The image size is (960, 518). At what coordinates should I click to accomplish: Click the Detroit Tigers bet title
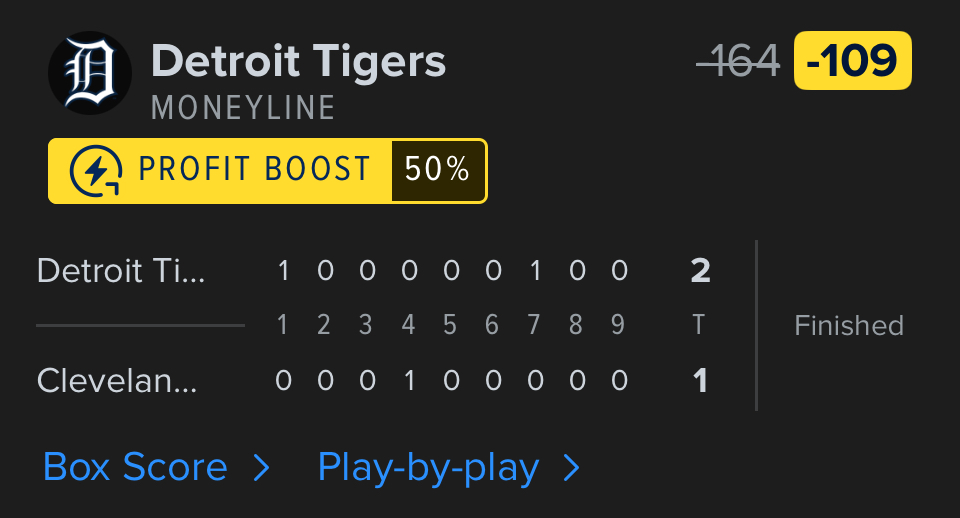(298, 61)
